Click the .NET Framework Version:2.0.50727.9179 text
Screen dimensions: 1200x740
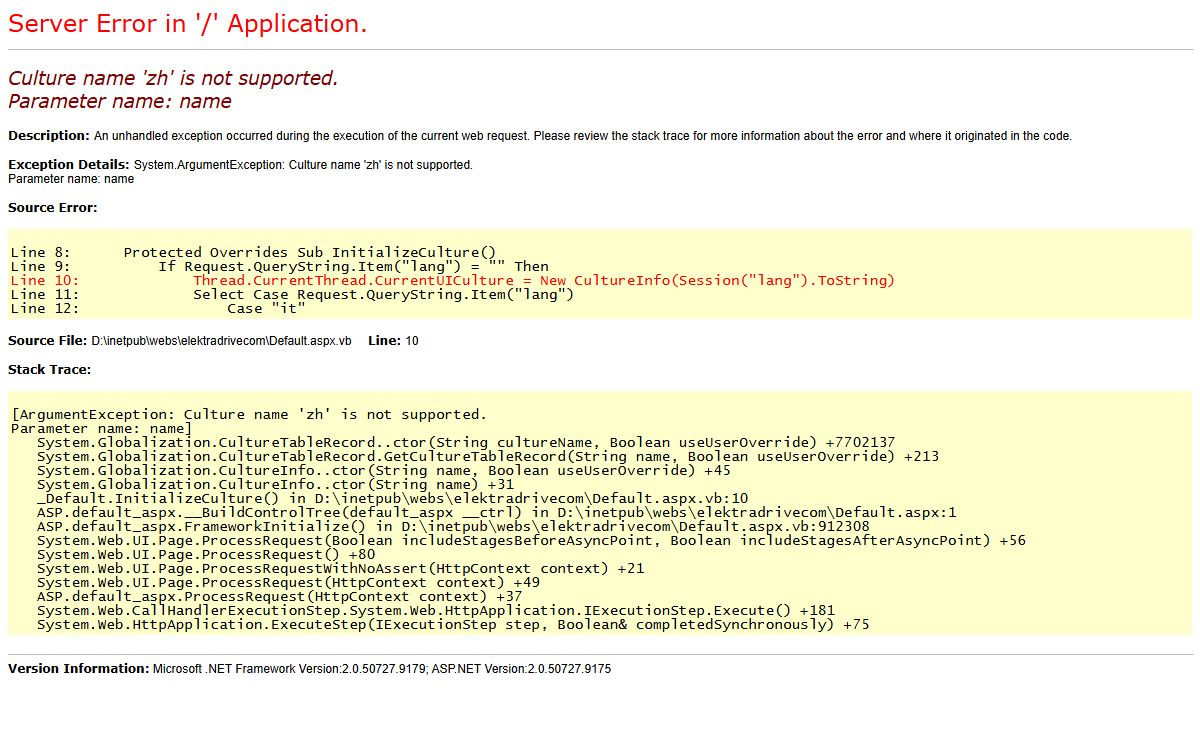point(290,668)
